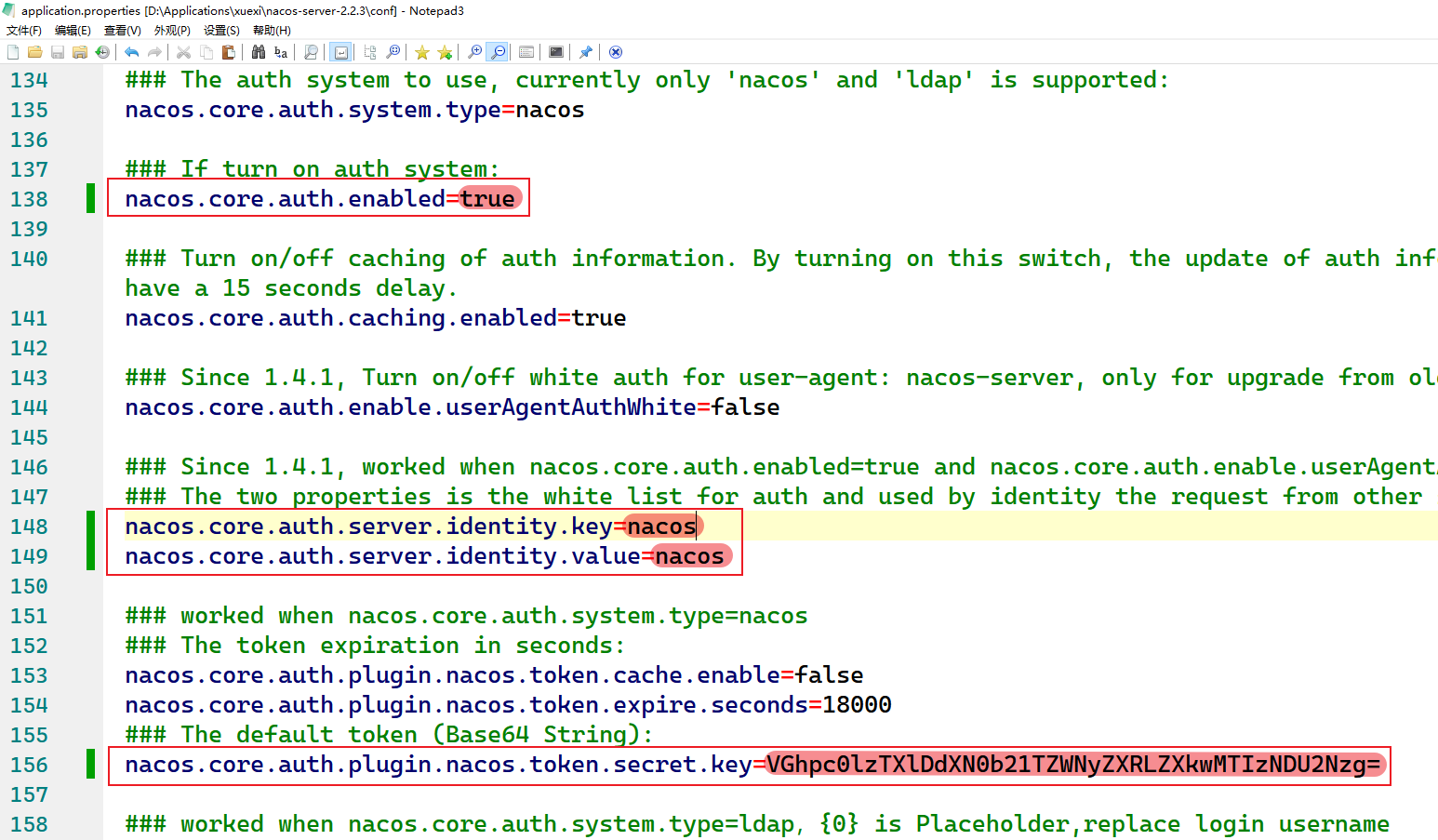
Task: Zoom in on the document
Action: click(x=474, y=51)
